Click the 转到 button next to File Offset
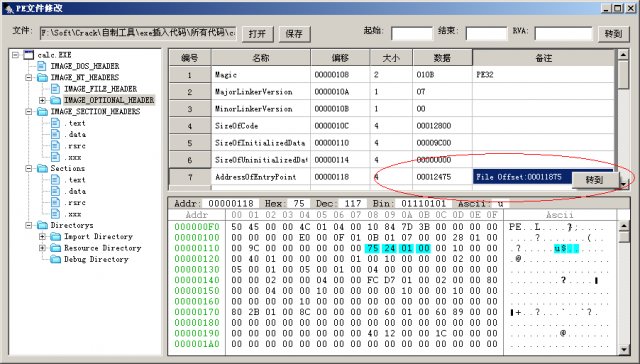This screenshot has width=640, height=364. pyautogui.click(x=595, y=180)
